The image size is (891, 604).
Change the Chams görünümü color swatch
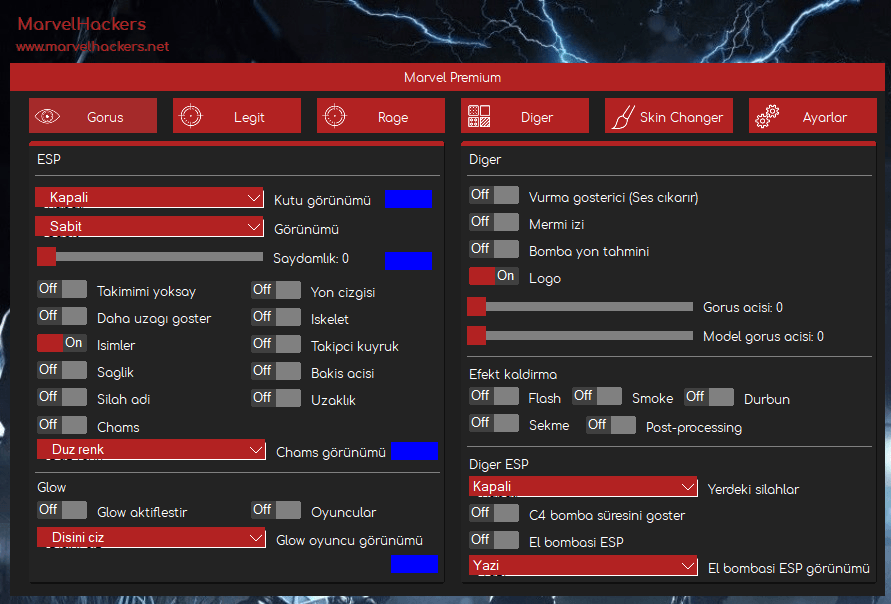pyautogui.click(x=414, y=451)
